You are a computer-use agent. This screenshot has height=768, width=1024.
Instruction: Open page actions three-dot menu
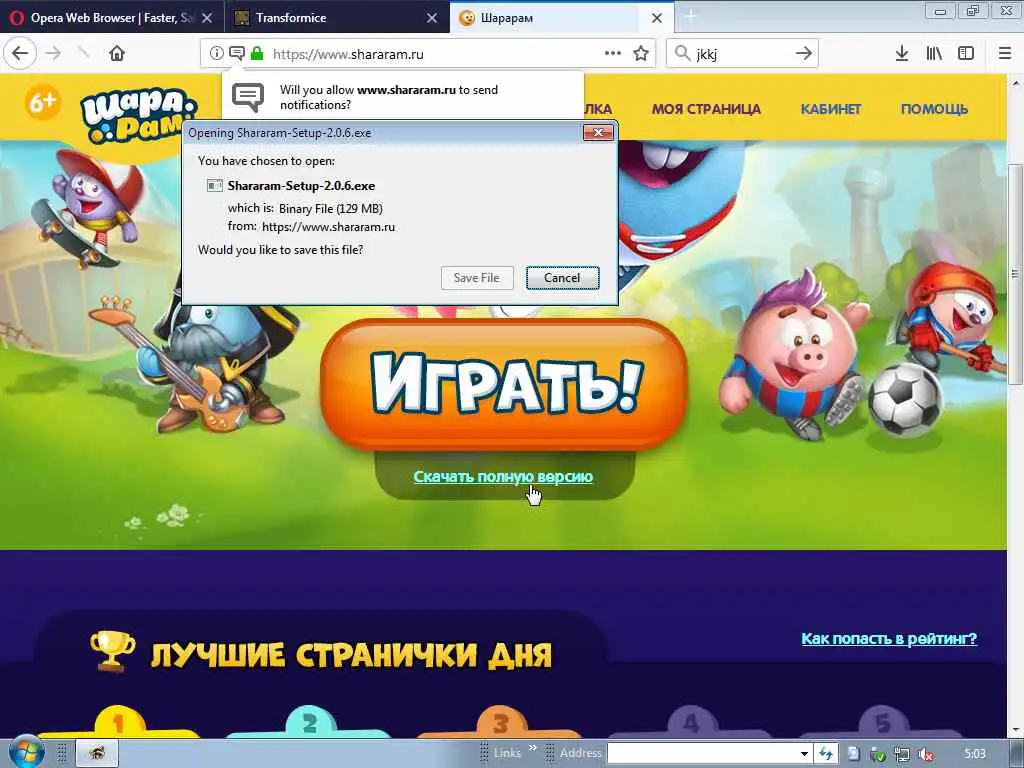pyautogui.click(x=613, y=54)
